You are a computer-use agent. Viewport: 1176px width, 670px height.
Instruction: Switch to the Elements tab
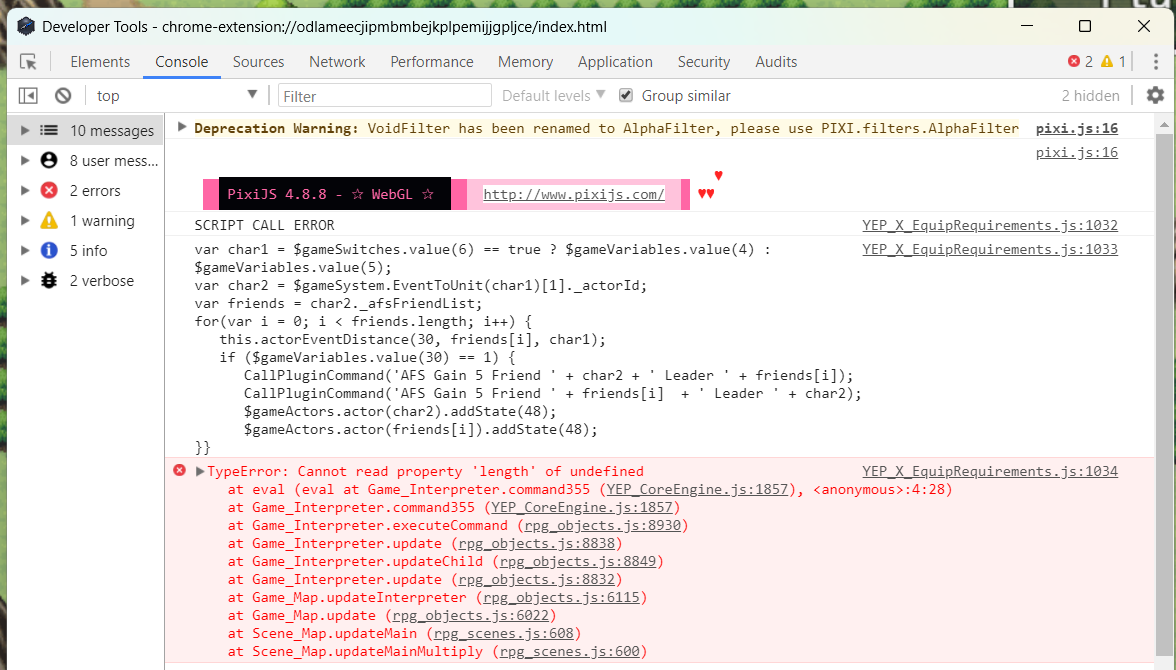[100, 62]
